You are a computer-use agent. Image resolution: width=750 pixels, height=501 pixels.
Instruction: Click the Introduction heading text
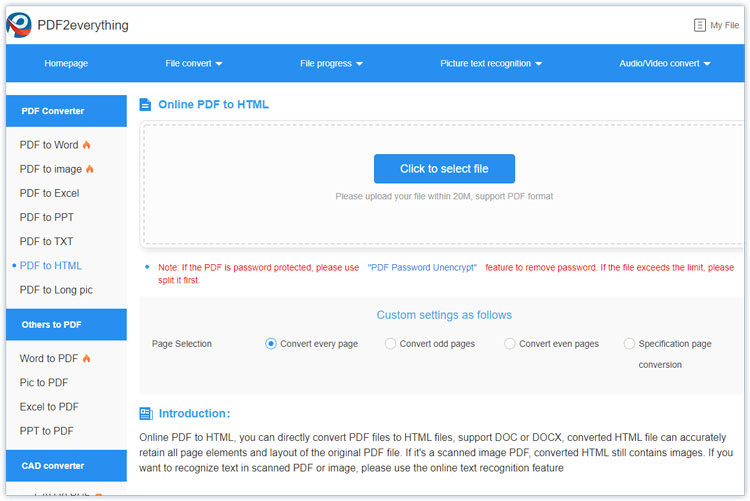point(194,413)
